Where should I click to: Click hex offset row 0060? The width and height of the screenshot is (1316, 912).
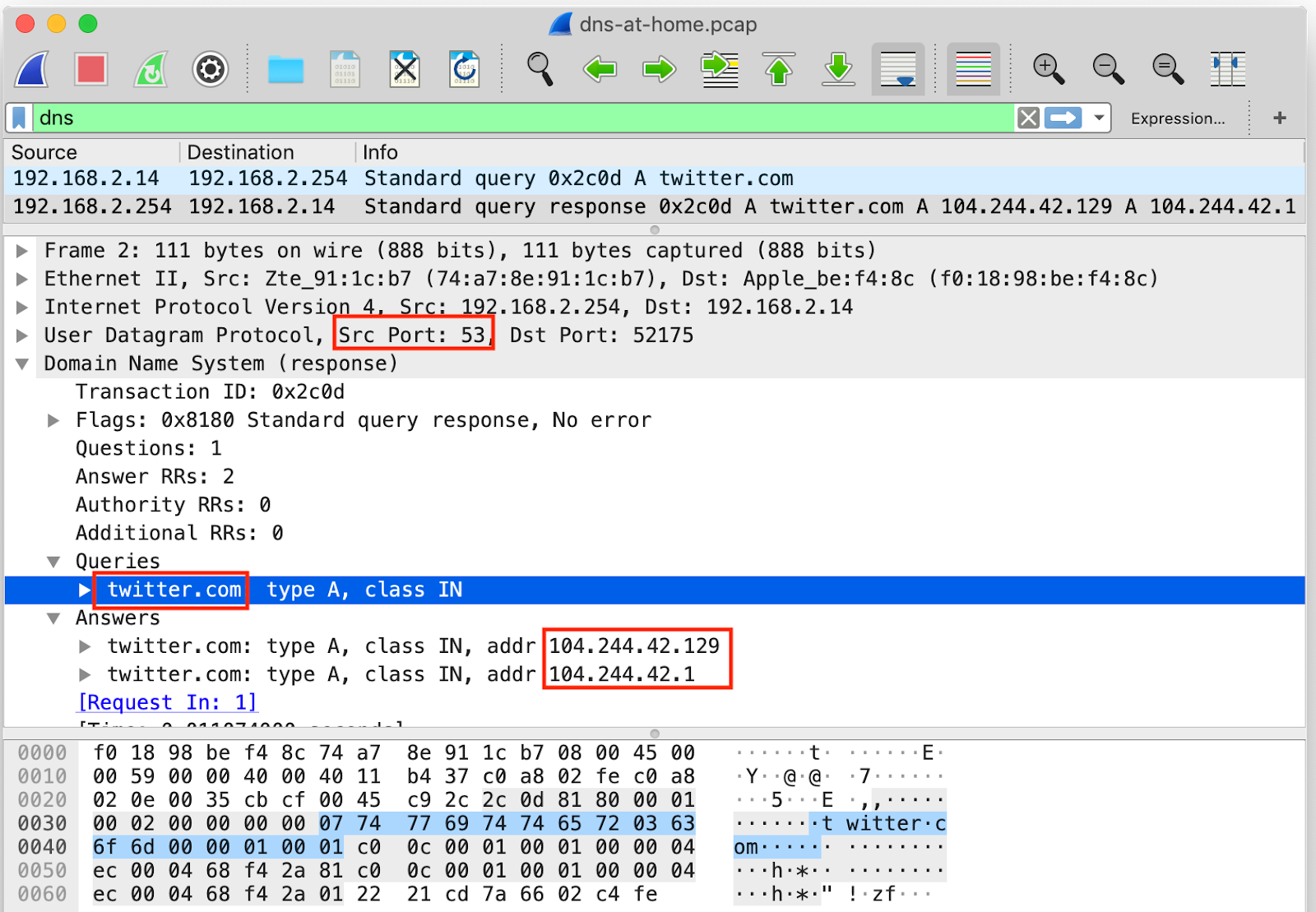pyautogui.click(x=42, y=894)
